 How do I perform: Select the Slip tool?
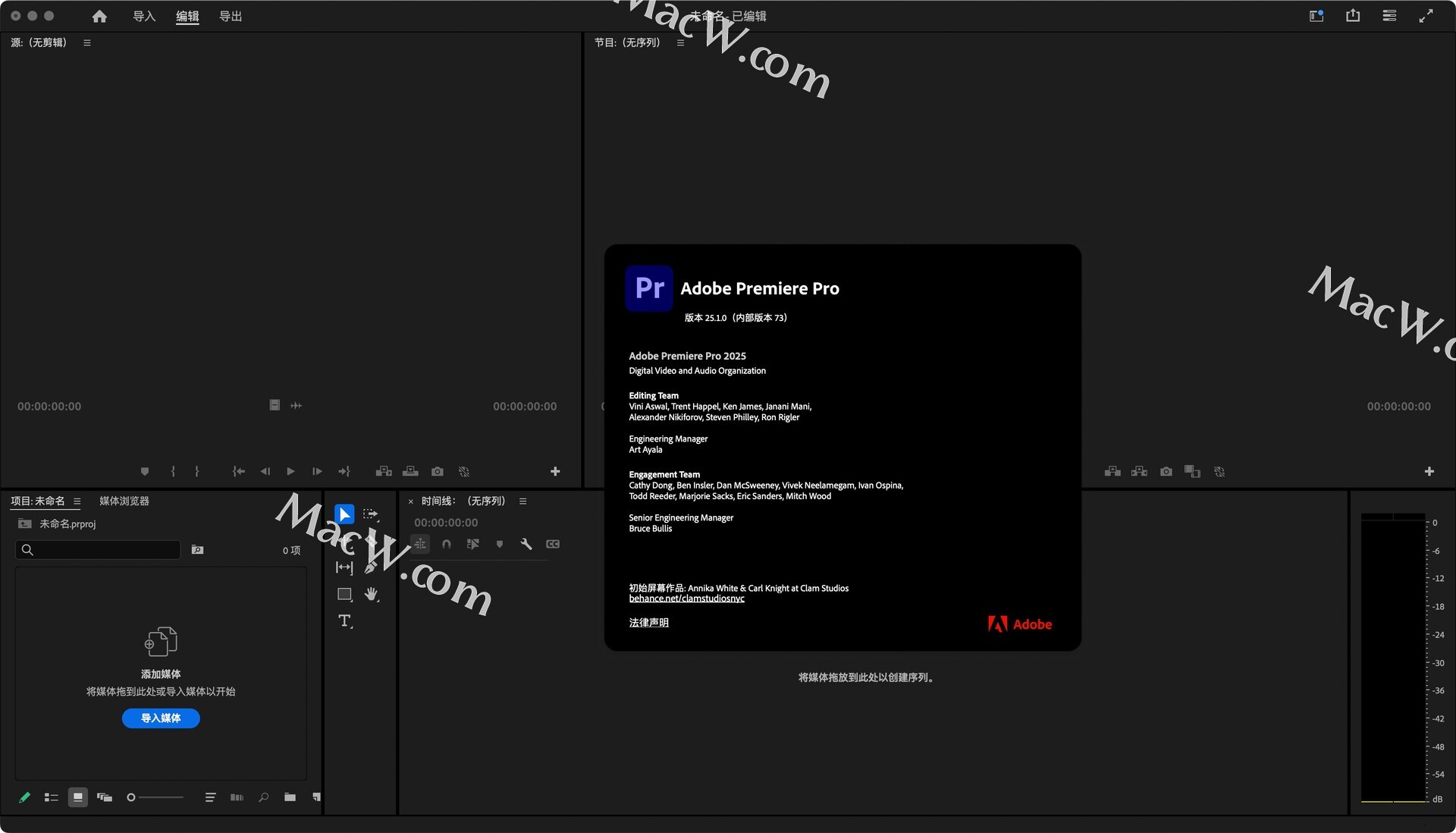[344, 567]
